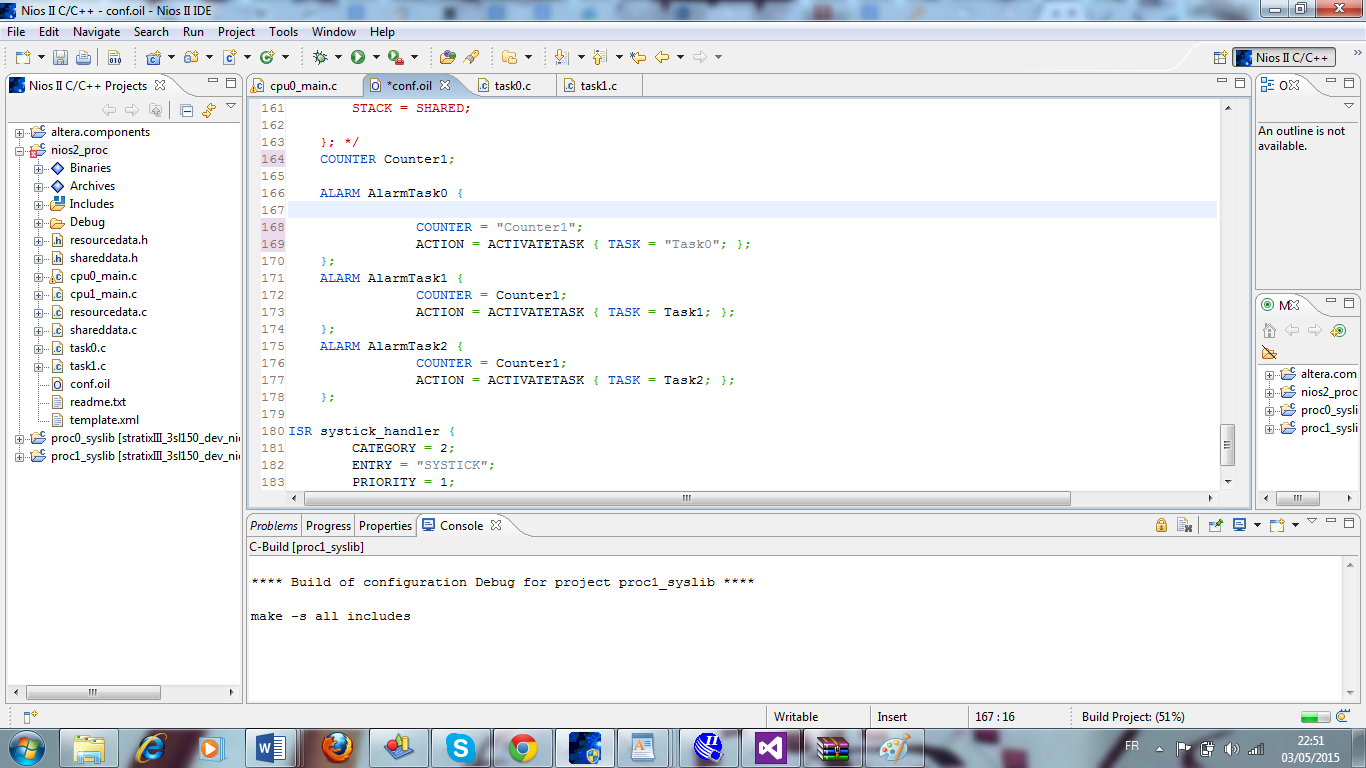Open the Debug dropdown arrow
Image resolution: width=1366 pixels, height=768 pixels.
pos(338,57)
